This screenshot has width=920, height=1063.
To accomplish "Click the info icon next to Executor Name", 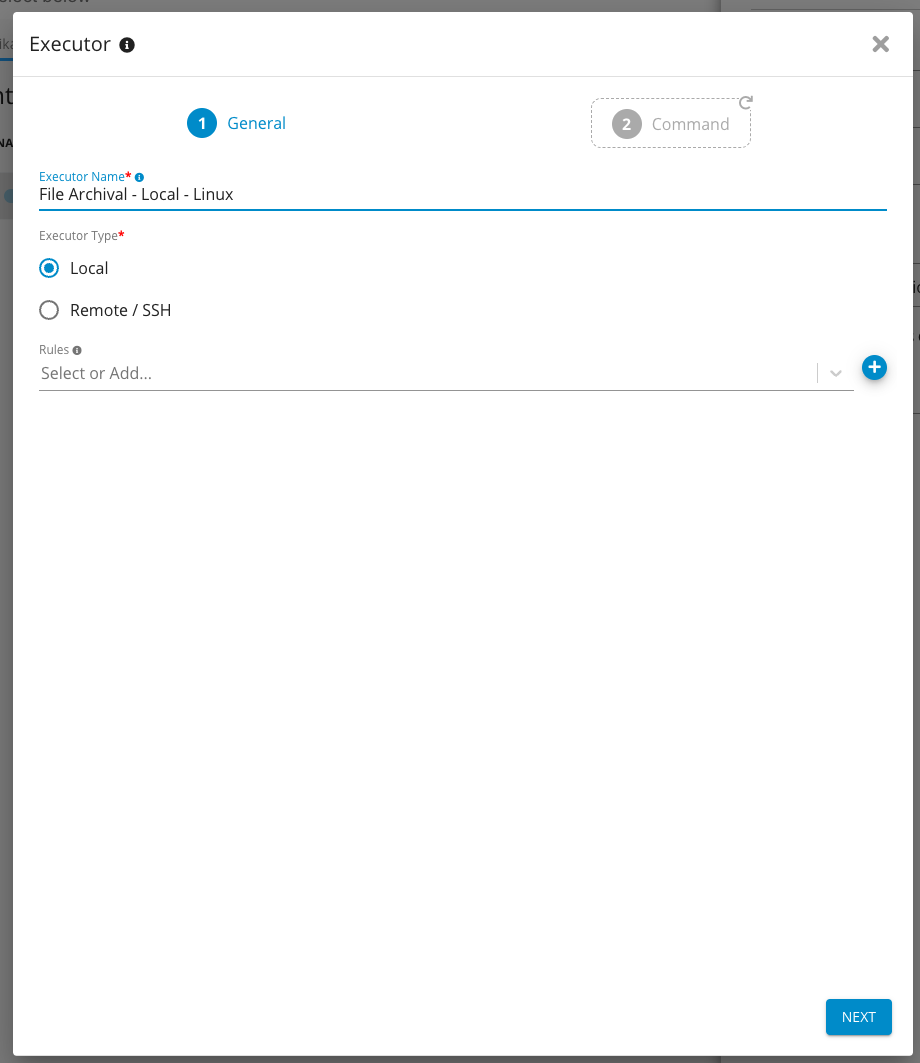I will (140, 177).
